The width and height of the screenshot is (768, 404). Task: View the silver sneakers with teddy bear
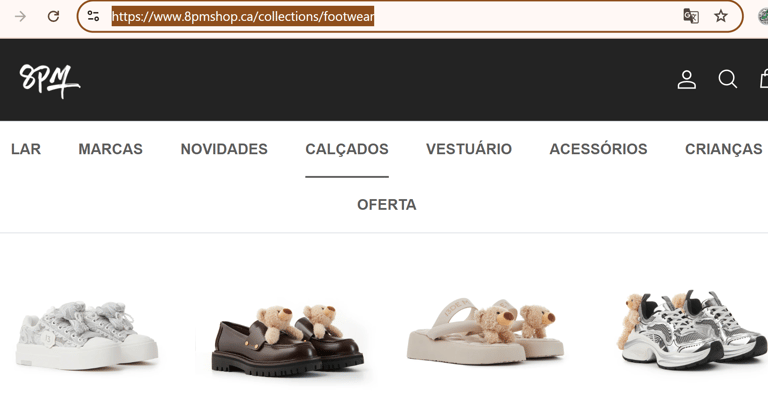692,328
